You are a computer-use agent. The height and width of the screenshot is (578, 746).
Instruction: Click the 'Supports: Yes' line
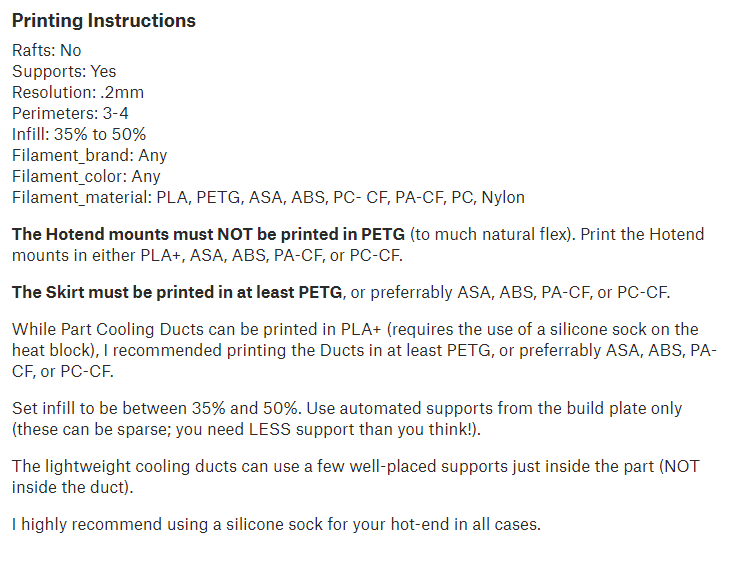pyautogui.click(x=64, y=71)
